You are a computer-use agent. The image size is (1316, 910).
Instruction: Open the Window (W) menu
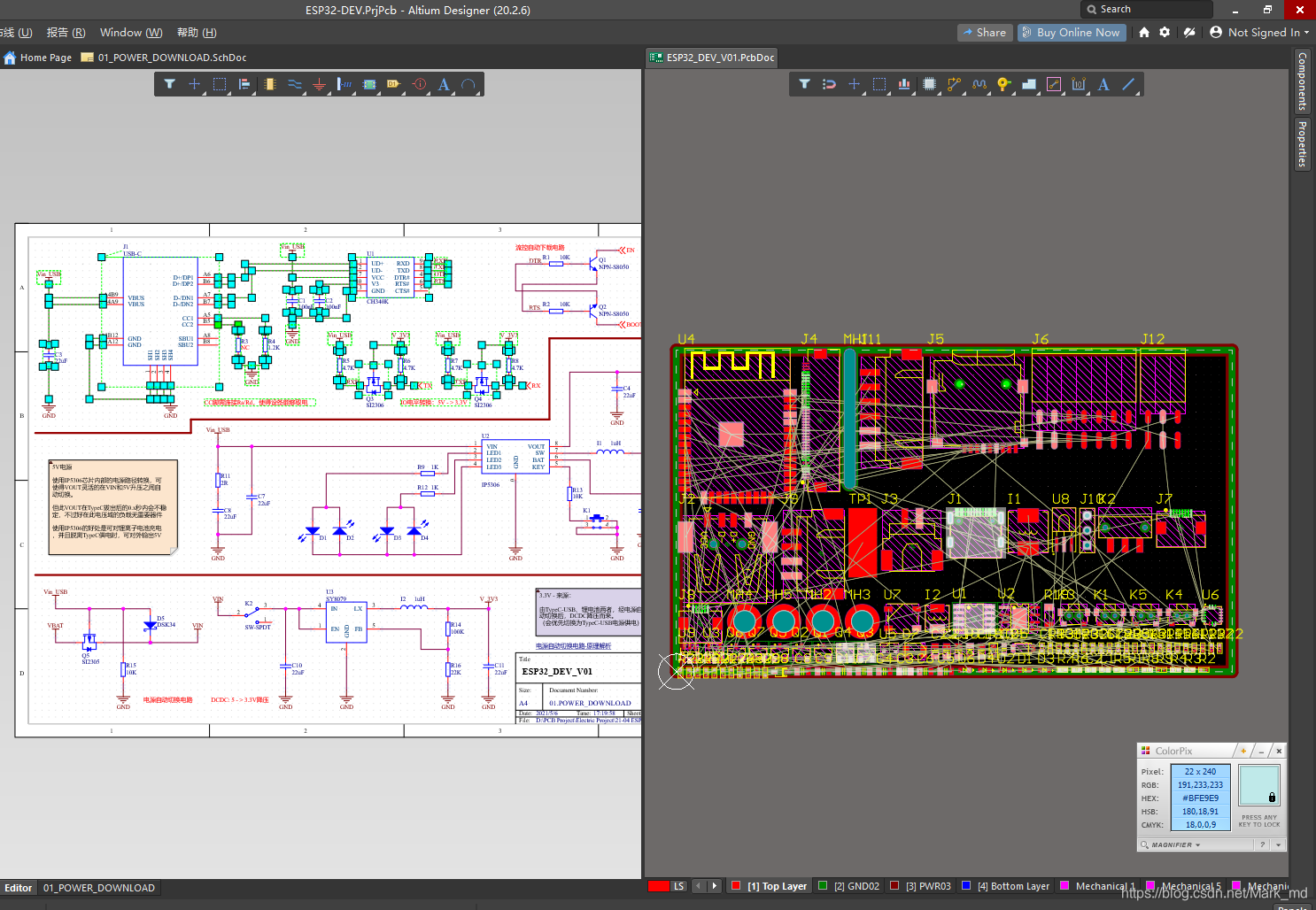(131, 33)
